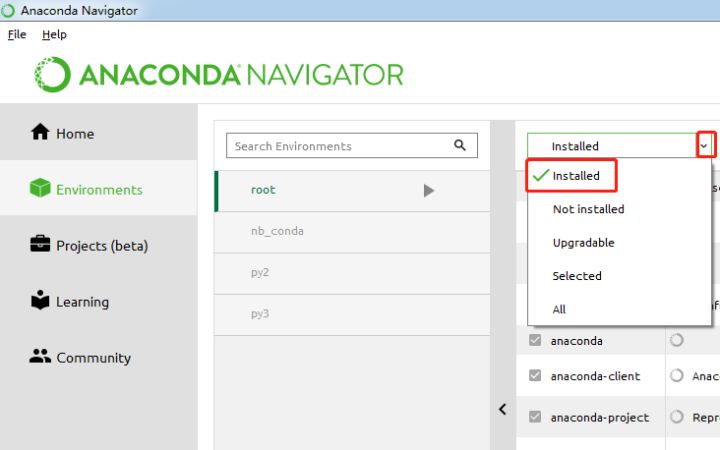Click the Anaconda icon in the title bar

(x=8, y=11)
